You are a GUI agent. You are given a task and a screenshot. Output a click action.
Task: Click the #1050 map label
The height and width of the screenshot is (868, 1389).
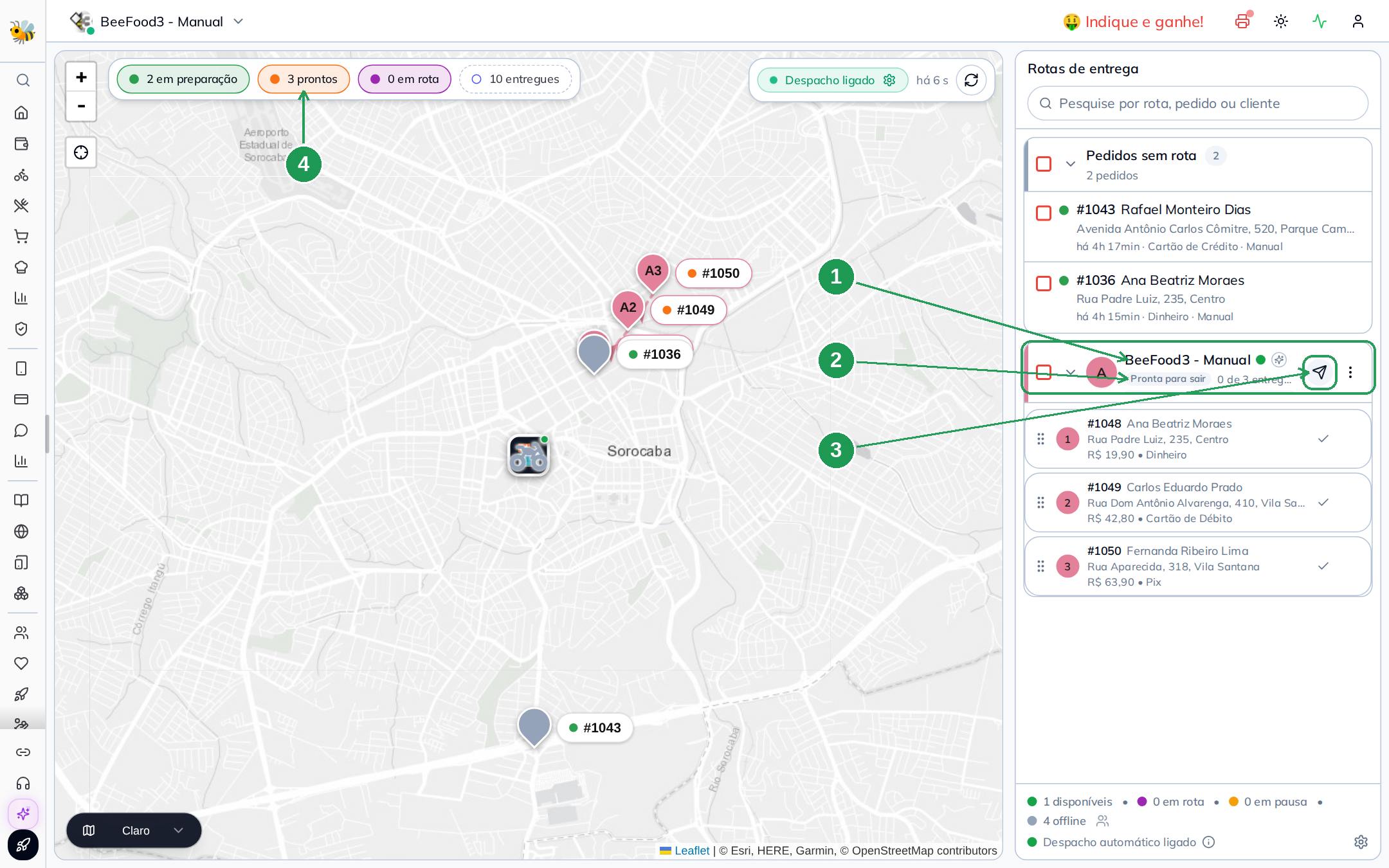(714, 273)
